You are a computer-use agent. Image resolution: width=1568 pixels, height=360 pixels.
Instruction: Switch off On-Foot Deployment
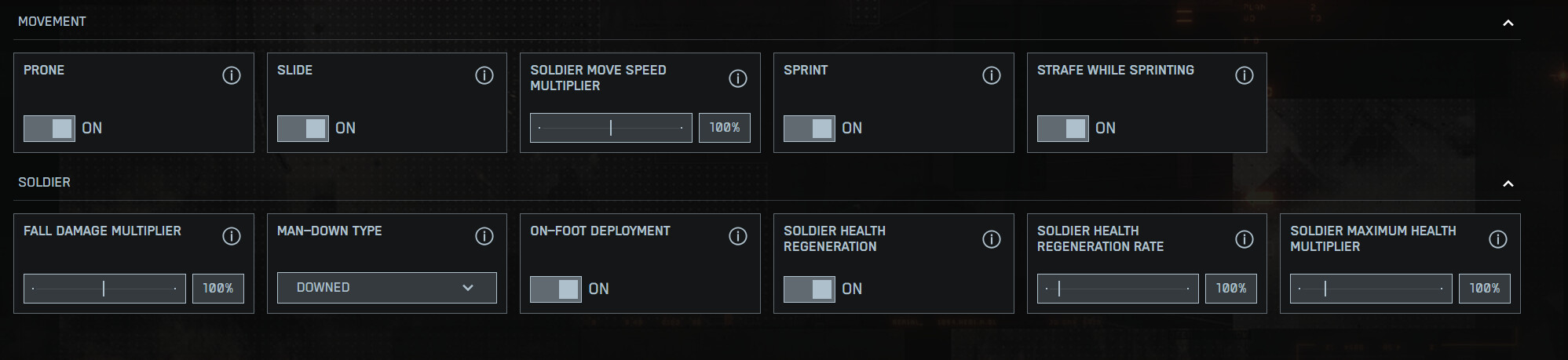coord(556,289)
